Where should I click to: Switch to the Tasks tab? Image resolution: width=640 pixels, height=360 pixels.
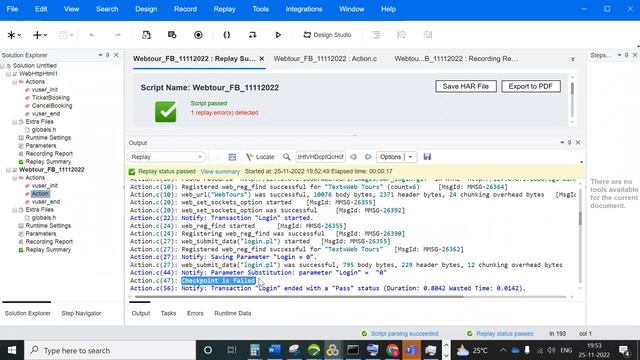168,313
